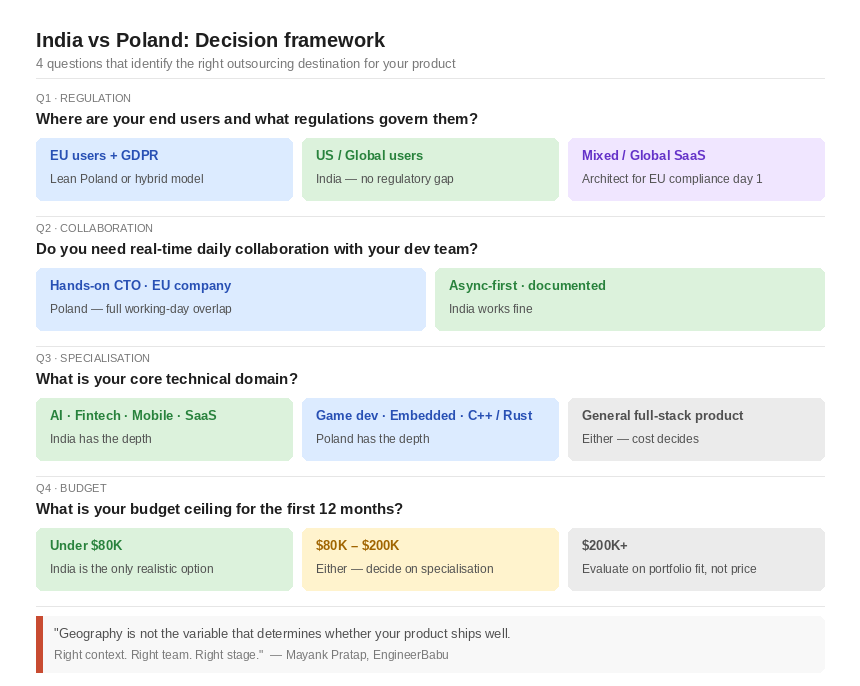This screenshot has height=686, width=860.
Task: Click the budget ceiling question heading
Action: point(219,509)
